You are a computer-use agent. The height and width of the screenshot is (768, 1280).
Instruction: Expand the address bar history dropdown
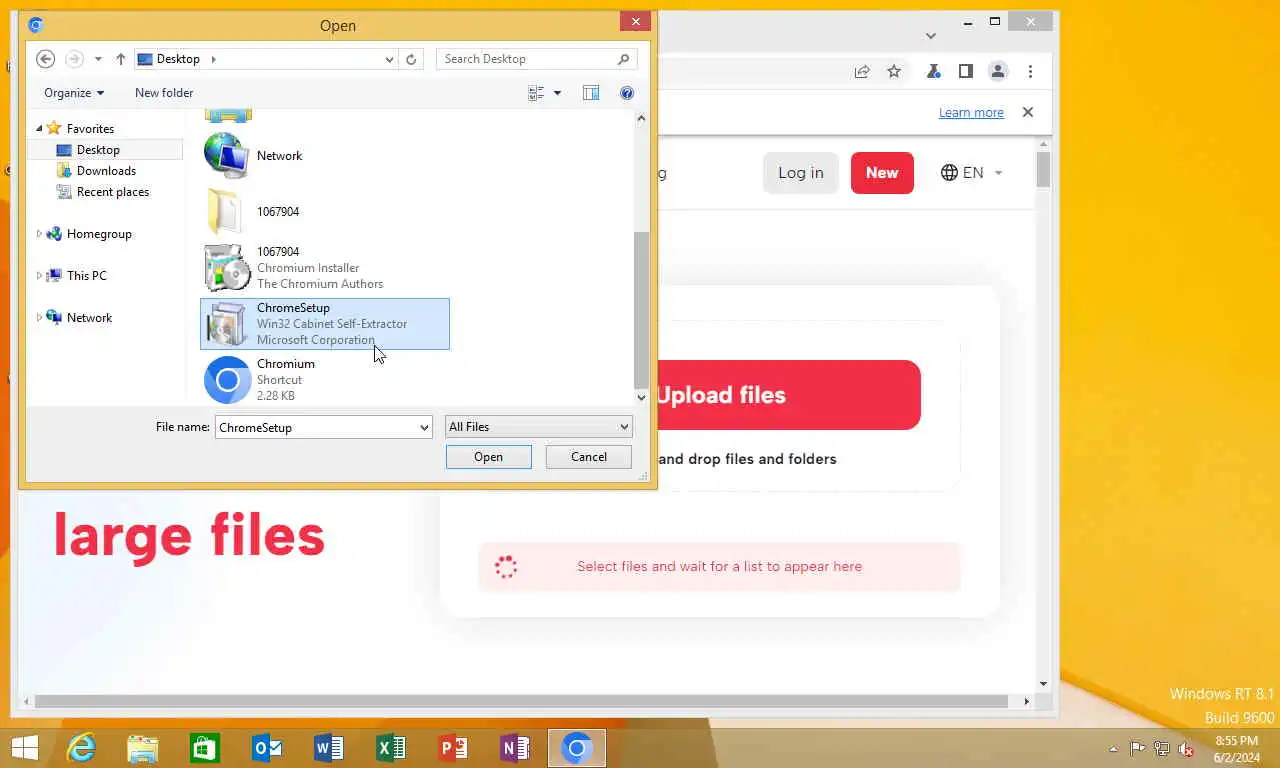point(389,59)
